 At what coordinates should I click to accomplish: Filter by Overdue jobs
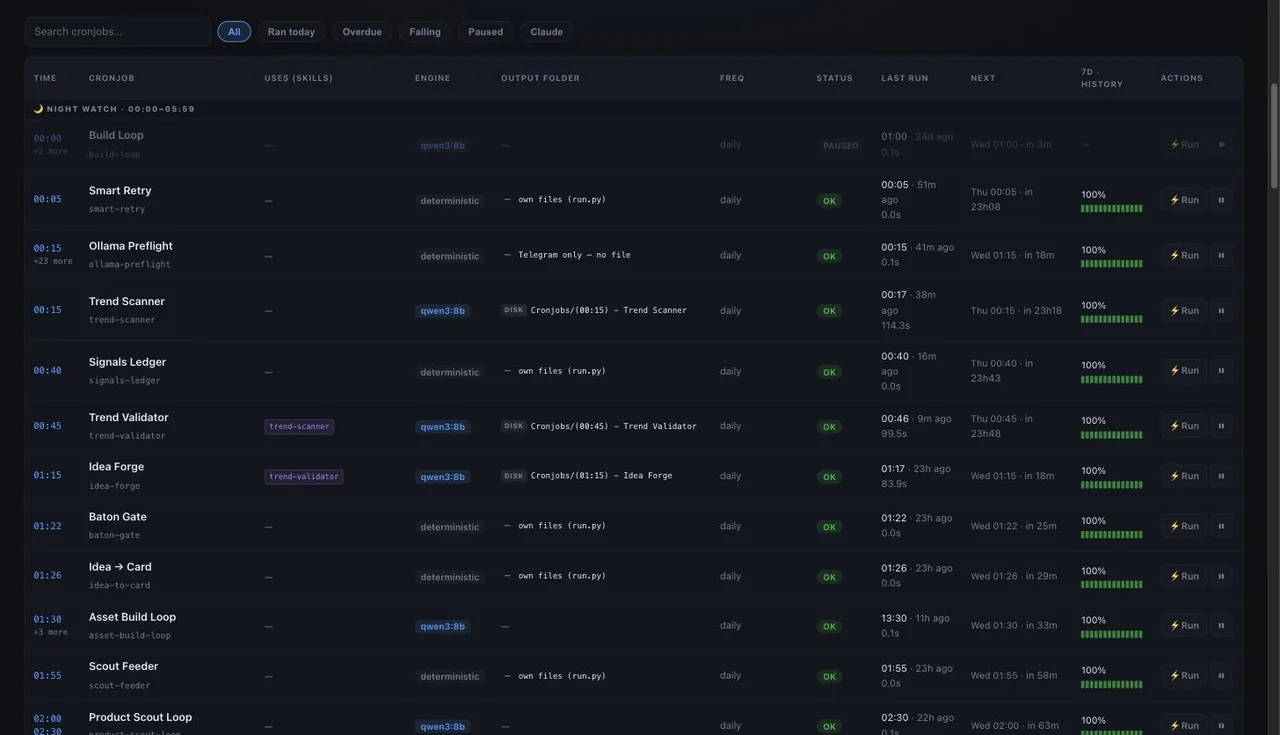(x=362, y=32)
